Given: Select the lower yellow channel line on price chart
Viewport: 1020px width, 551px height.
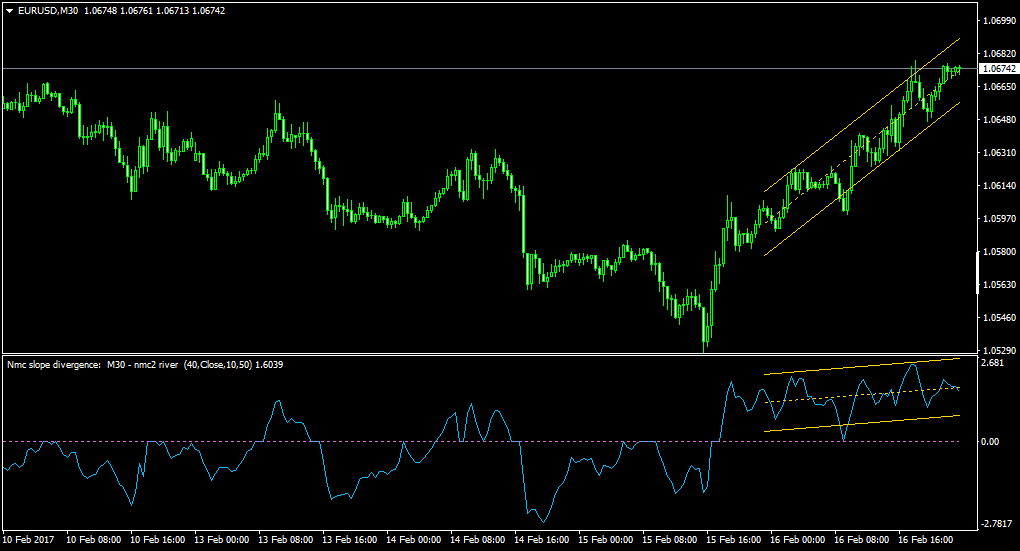Looking at the screenshot, I should coord(862,178).
